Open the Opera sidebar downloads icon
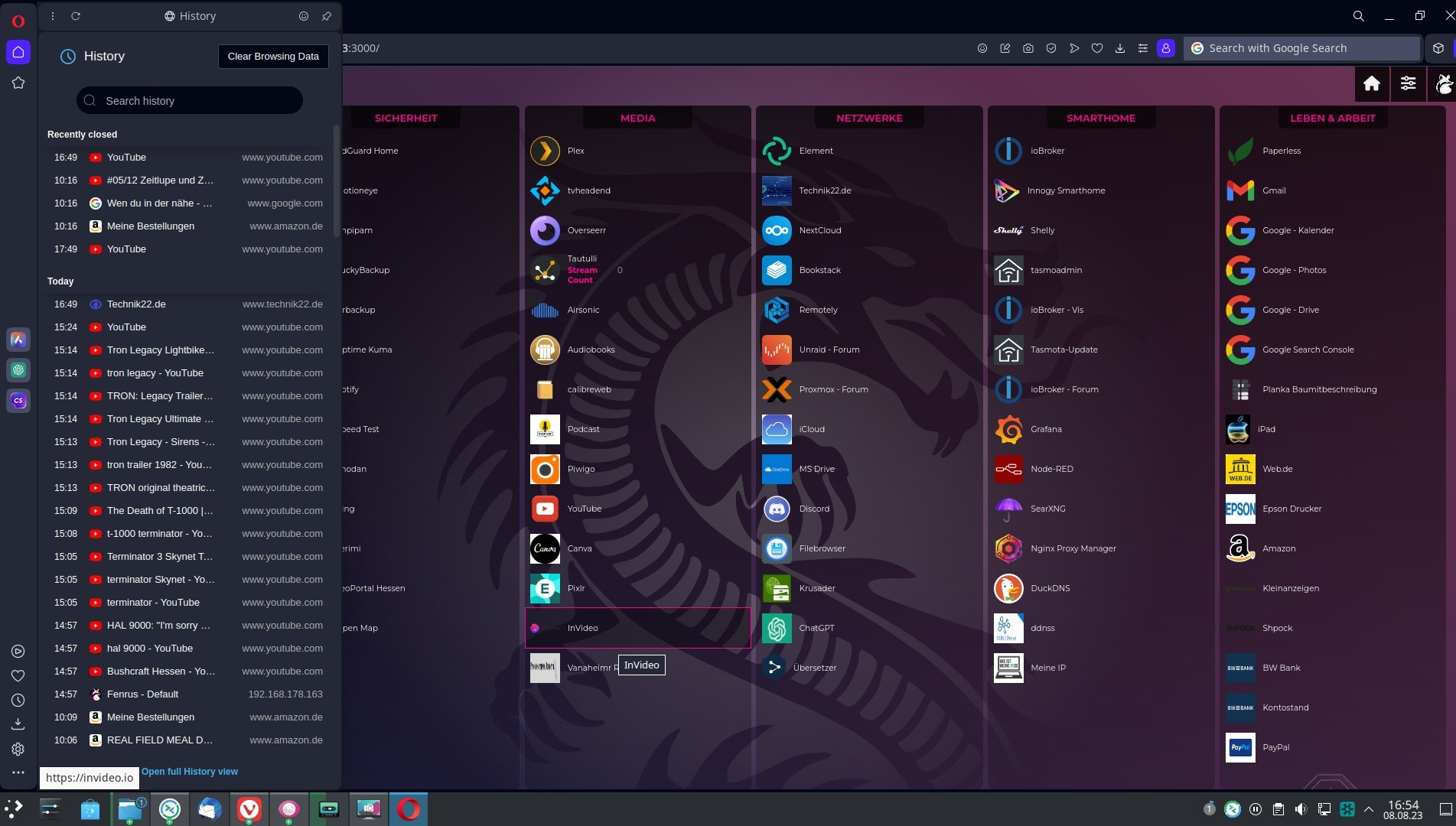The height and width of the screenshot is (826, 1456). 18,724
